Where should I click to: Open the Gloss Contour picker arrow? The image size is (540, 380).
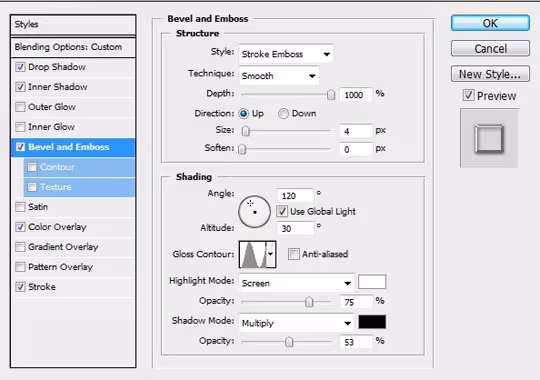pos(271,254)
